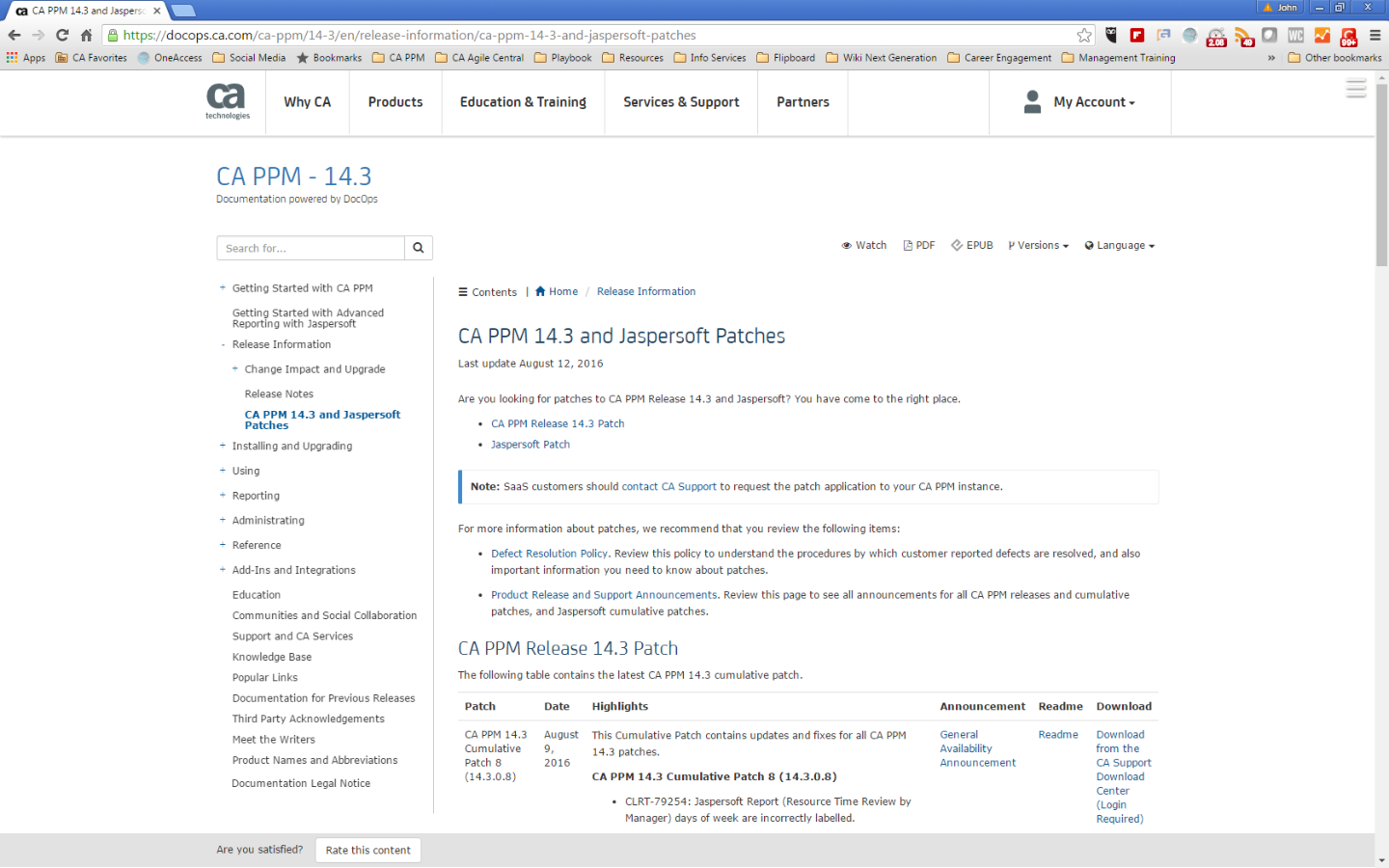1389x868 pixels.
Task: Open the Chrome hamburger menu
Action: pos(1375,35)
